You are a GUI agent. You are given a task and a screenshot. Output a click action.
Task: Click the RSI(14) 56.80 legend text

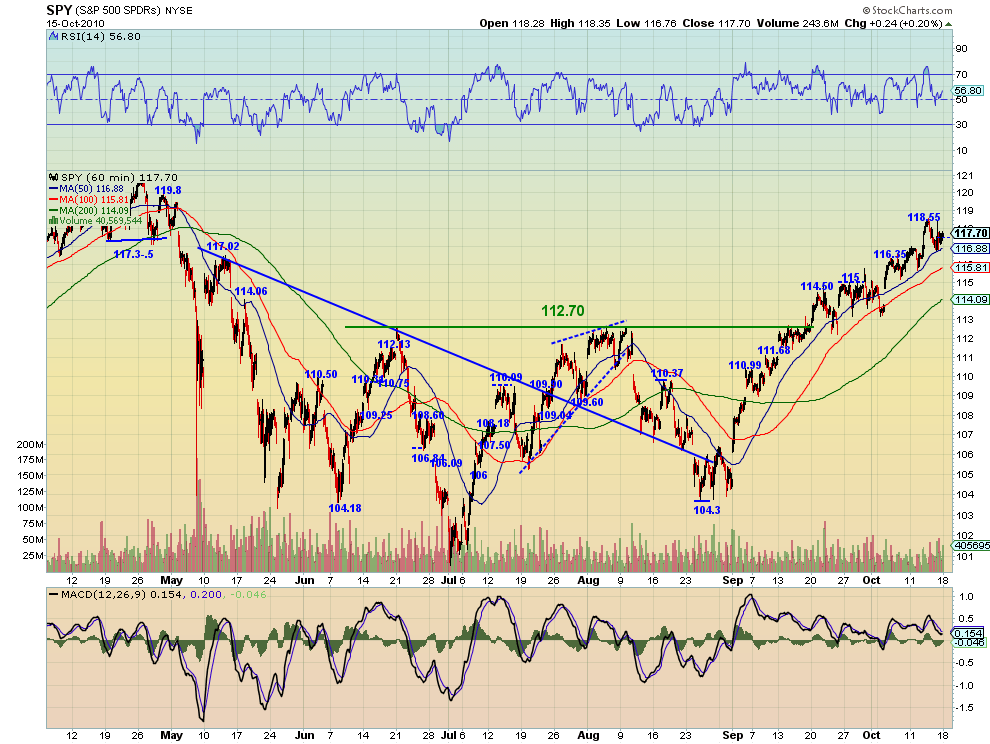point(100,37)
